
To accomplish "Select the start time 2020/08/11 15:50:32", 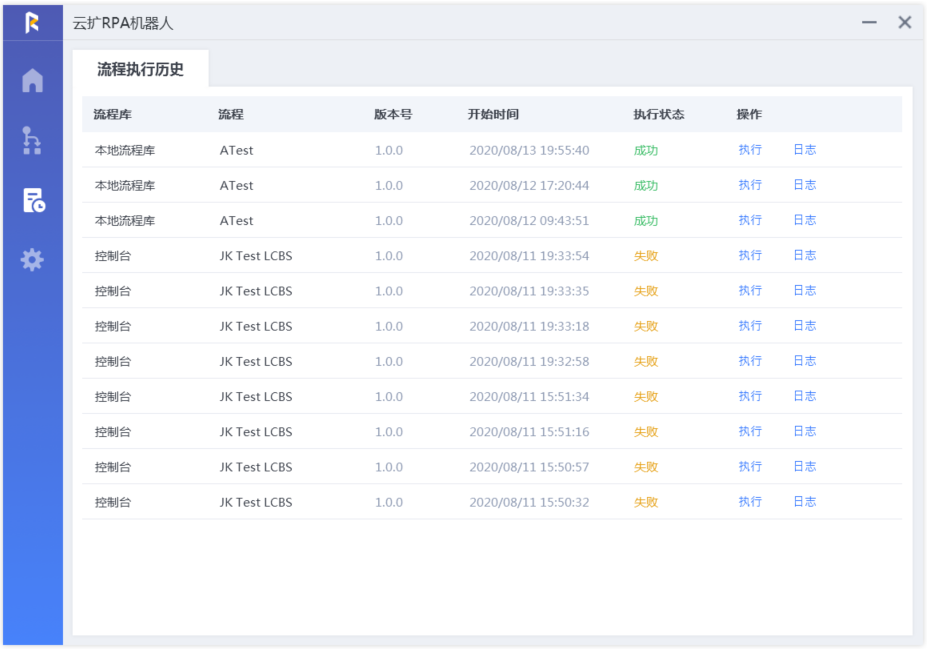I will (529, 502).
